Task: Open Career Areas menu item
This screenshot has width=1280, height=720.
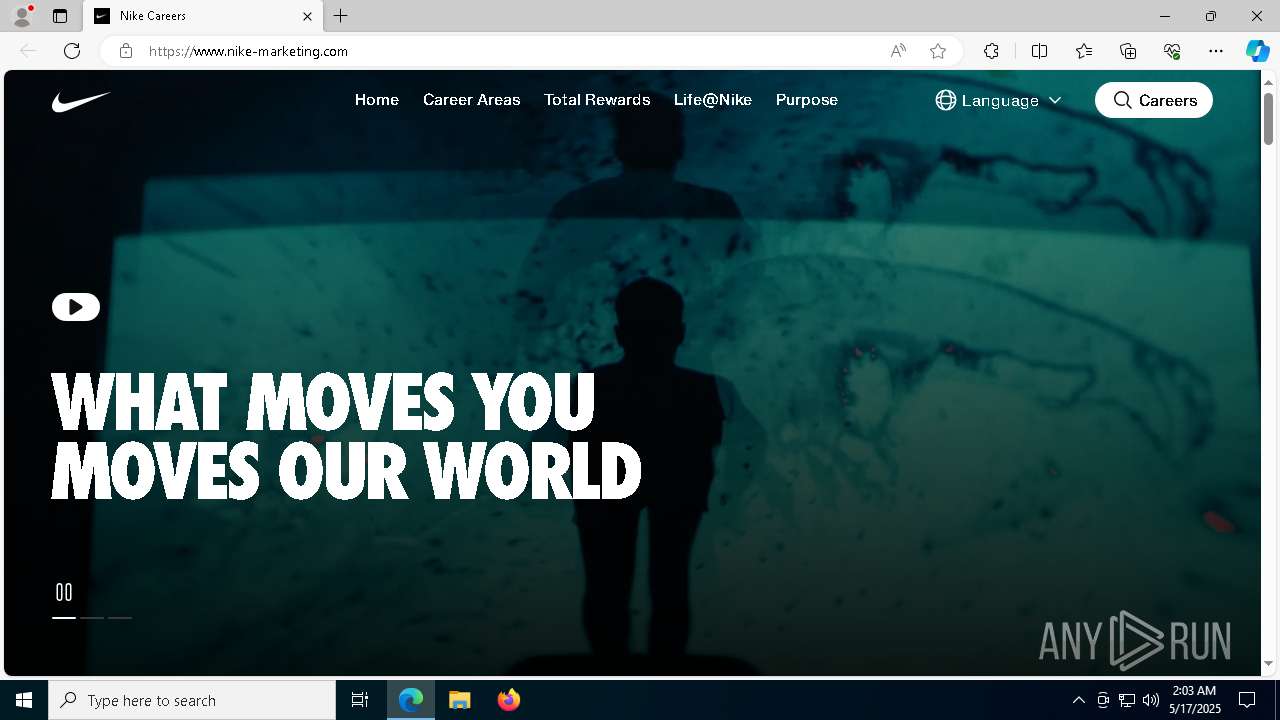Action: [472, 100]
